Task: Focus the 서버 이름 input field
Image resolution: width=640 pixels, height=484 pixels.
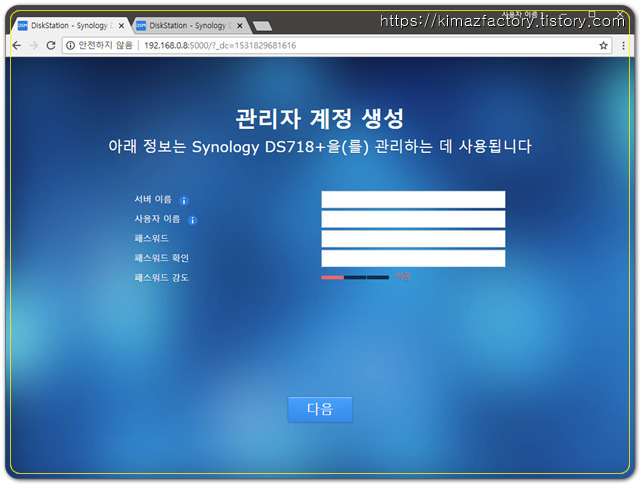Action: click(x=413, y=200)
